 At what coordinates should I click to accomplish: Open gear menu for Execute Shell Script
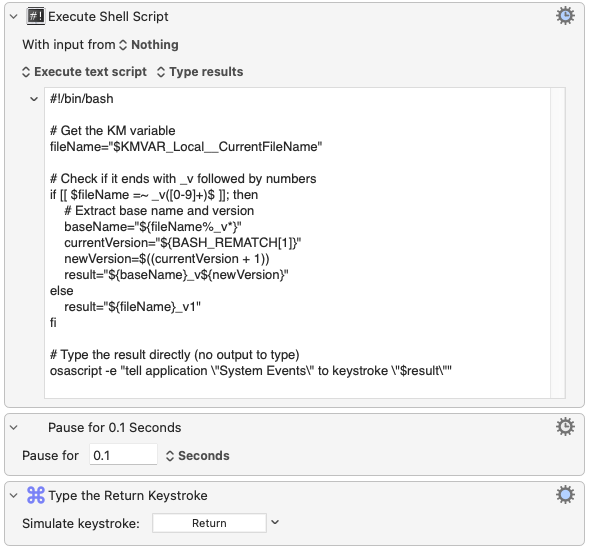(565, 16)
